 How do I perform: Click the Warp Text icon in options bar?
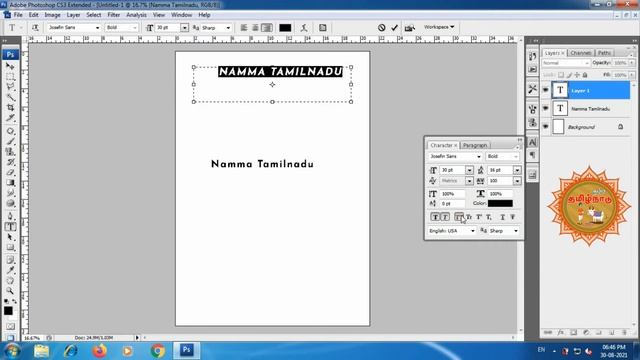pyautogui.click(x=304, y=28)
